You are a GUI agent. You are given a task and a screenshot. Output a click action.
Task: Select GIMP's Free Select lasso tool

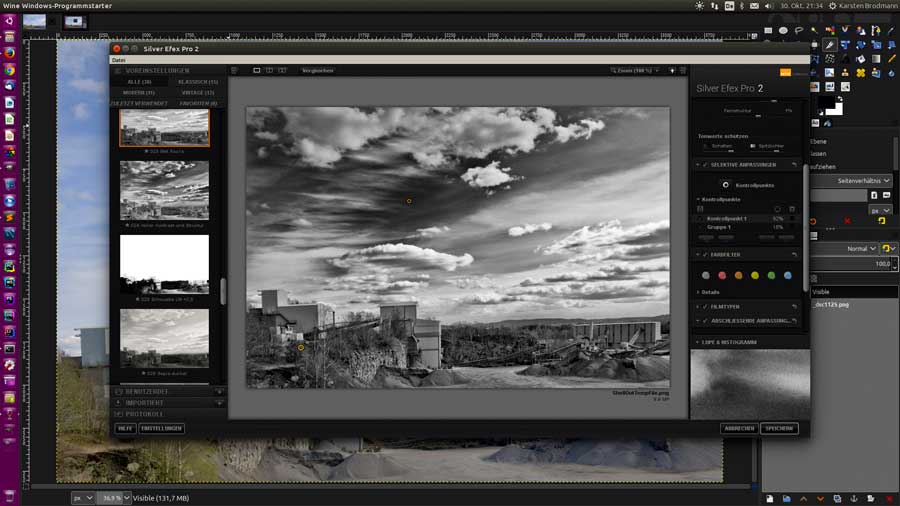[x=798, y=30]
